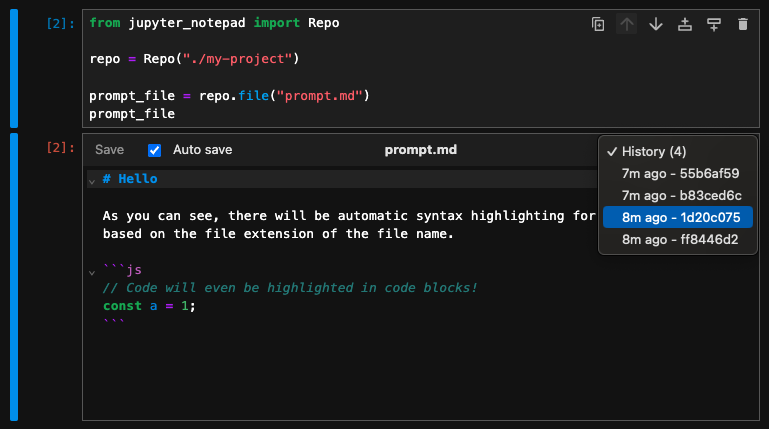Delete the cell with the trash icon
Screen dimensions: 769x429
tap(743, 24)
